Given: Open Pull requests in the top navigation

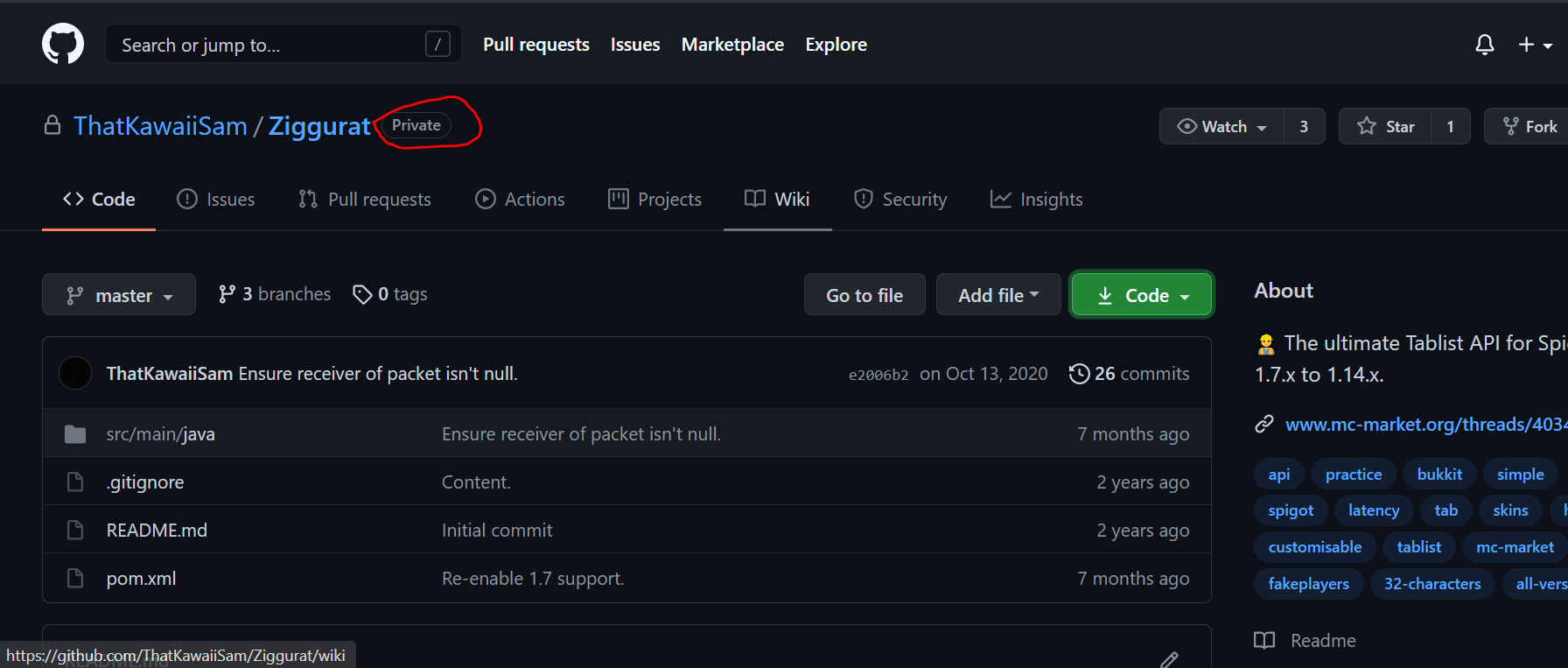Looking at the screenshot, I should coord(536,45).
